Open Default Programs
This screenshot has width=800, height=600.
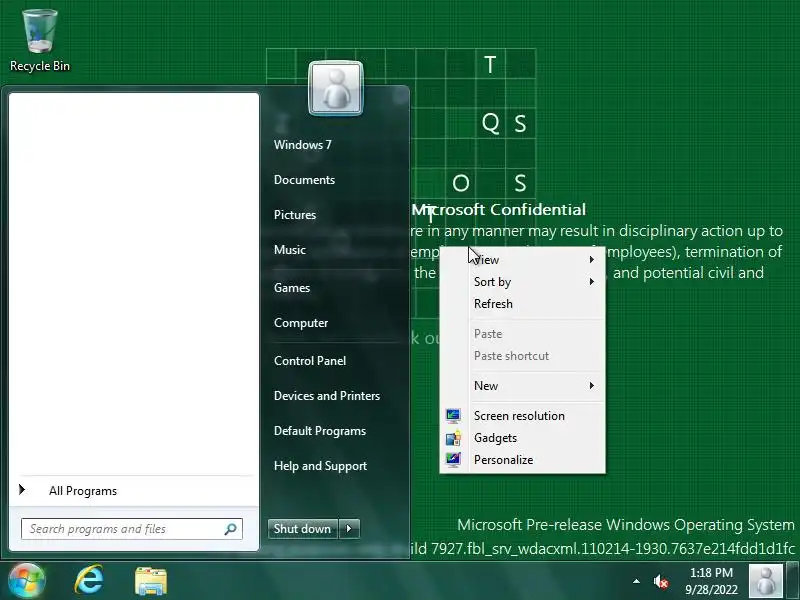point(320,431)
